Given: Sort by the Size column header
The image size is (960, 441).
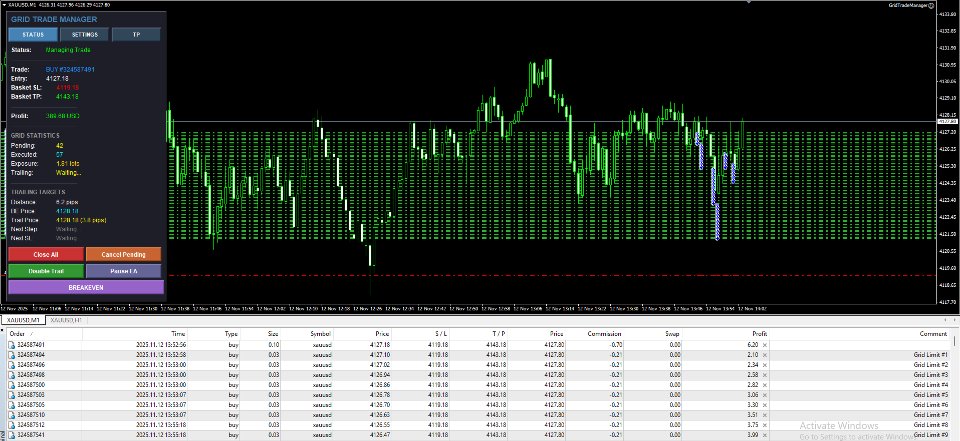Looking at the screenshot, I should click(272, 334).
